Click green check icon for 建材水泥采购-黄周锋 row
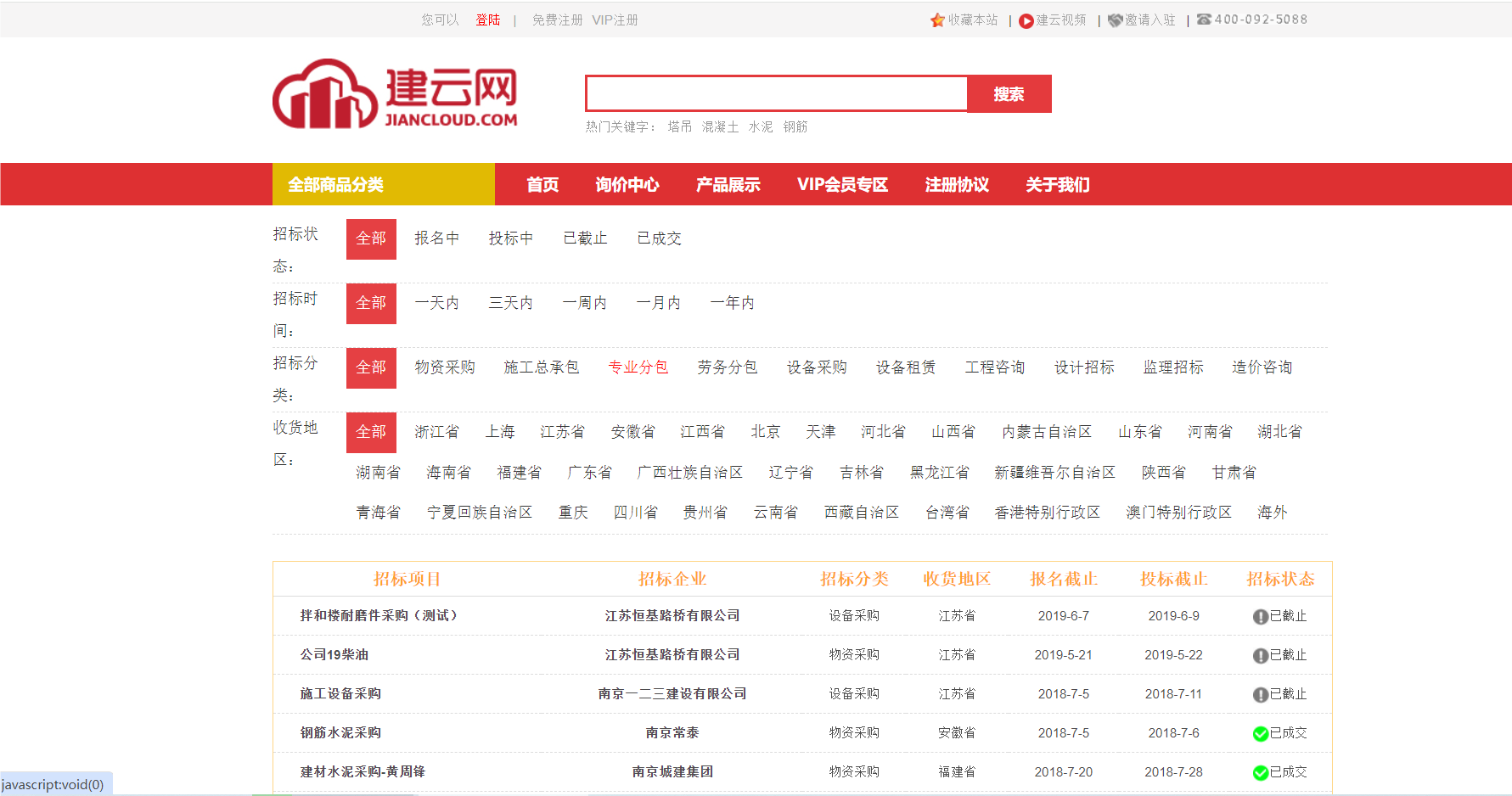 pyautogui.click(x=1261, y=773)
